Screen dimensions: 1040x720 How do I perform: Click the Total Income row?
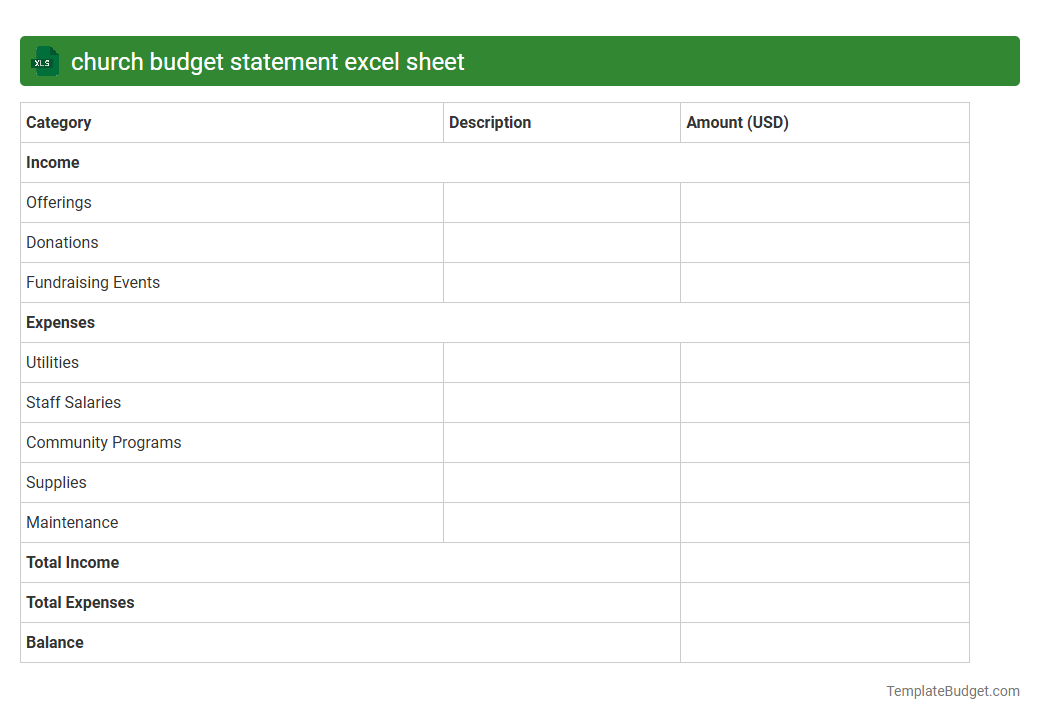click(x=72, y=562)
